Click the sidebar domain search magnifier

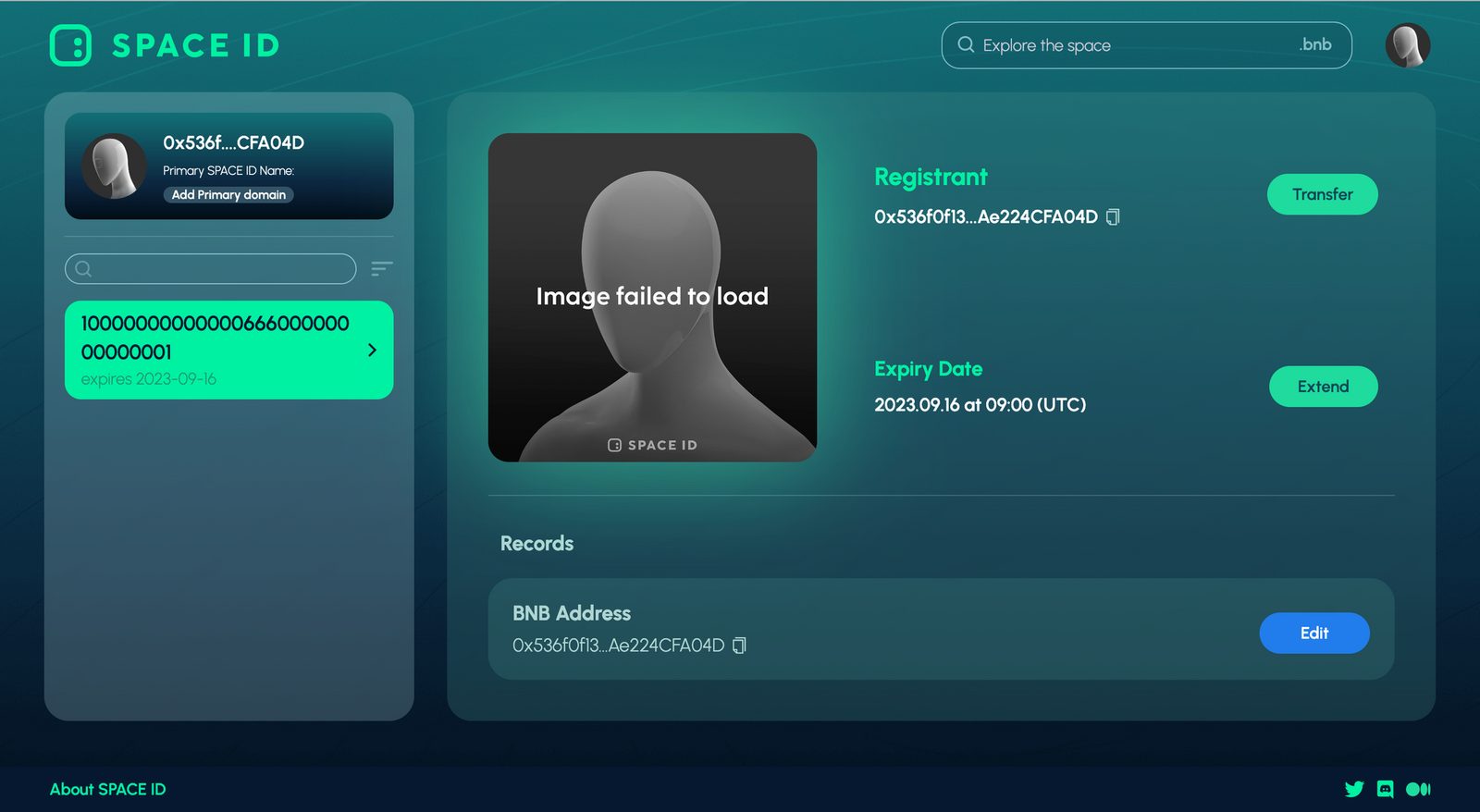click(x=83, y=269)
